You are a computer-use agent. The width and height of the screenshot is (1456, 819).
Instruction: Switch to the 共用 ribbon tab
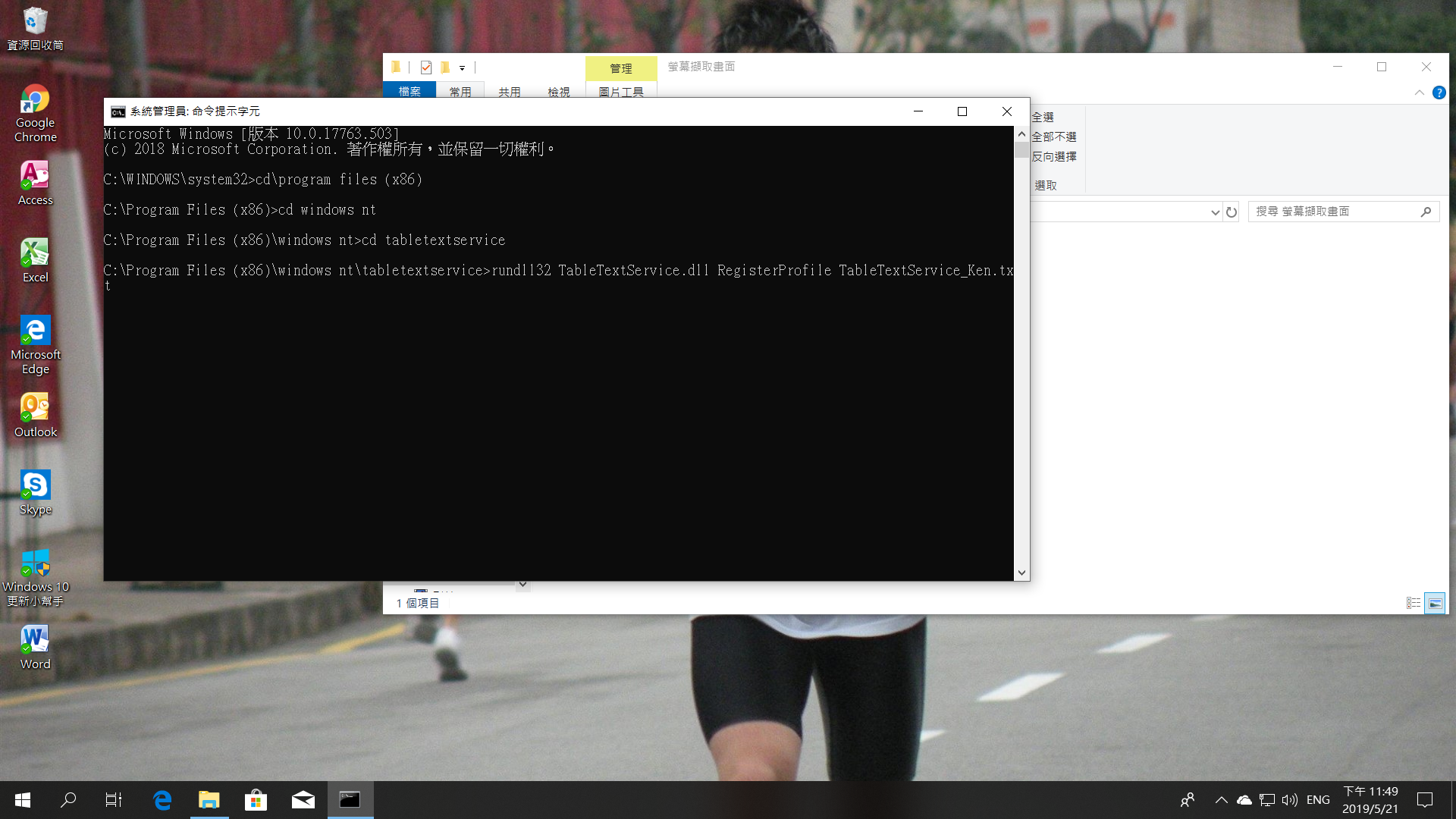click(x=510, y=91)
